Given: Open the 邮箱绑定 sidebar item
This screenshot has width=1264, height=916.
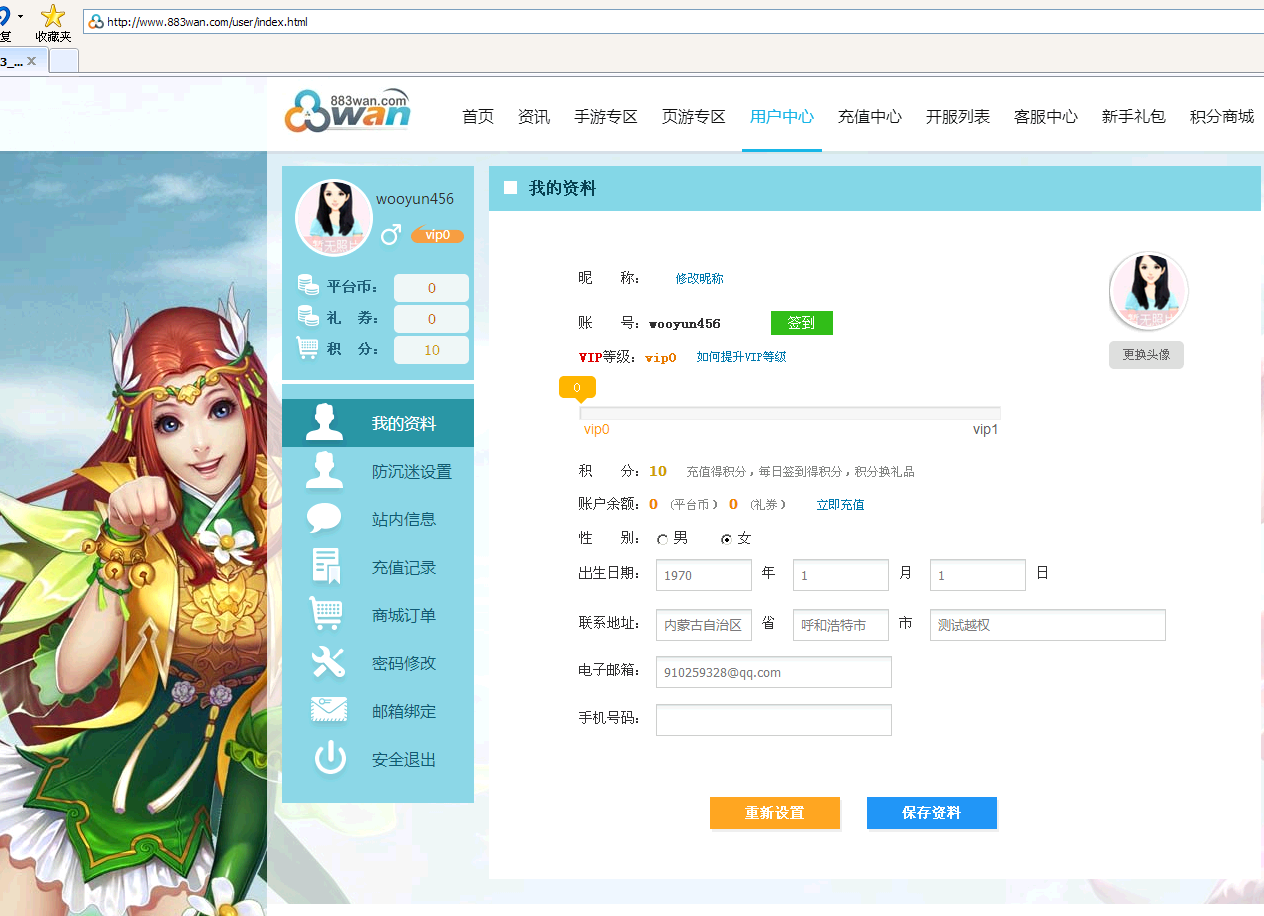Looking at the screenshot, I should (x=378, y=711).
